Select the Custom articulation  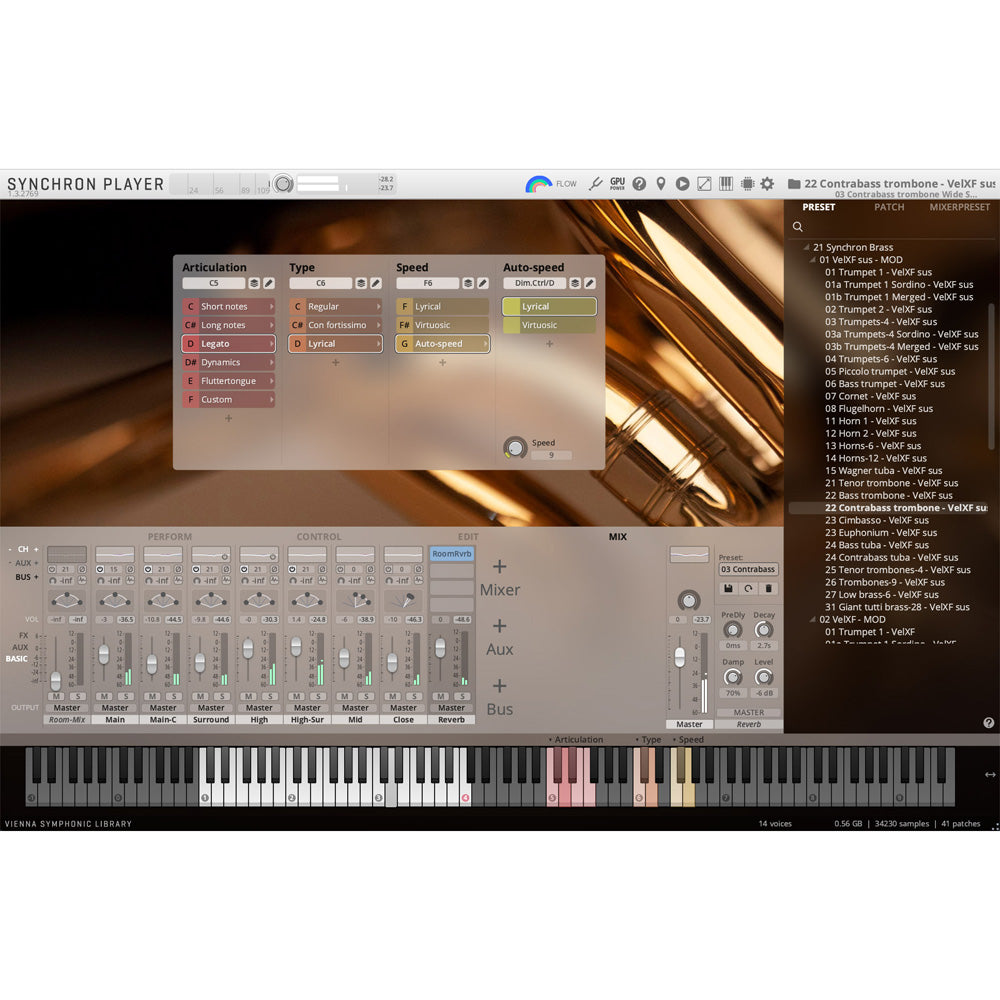[x=228, y=400]
